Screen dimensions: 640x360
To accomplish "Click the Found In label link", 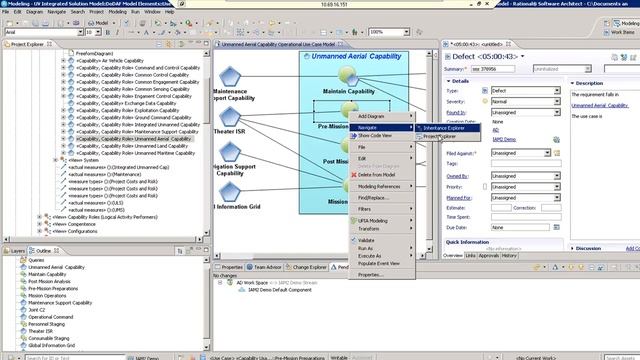I will (x=456, y=113).
